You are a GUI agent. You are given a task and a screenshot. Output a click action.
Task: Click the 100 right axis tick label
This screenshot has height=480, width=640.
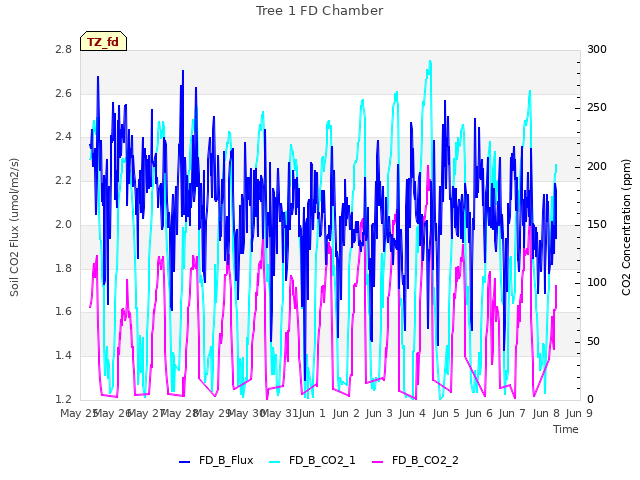pos(597,282)
